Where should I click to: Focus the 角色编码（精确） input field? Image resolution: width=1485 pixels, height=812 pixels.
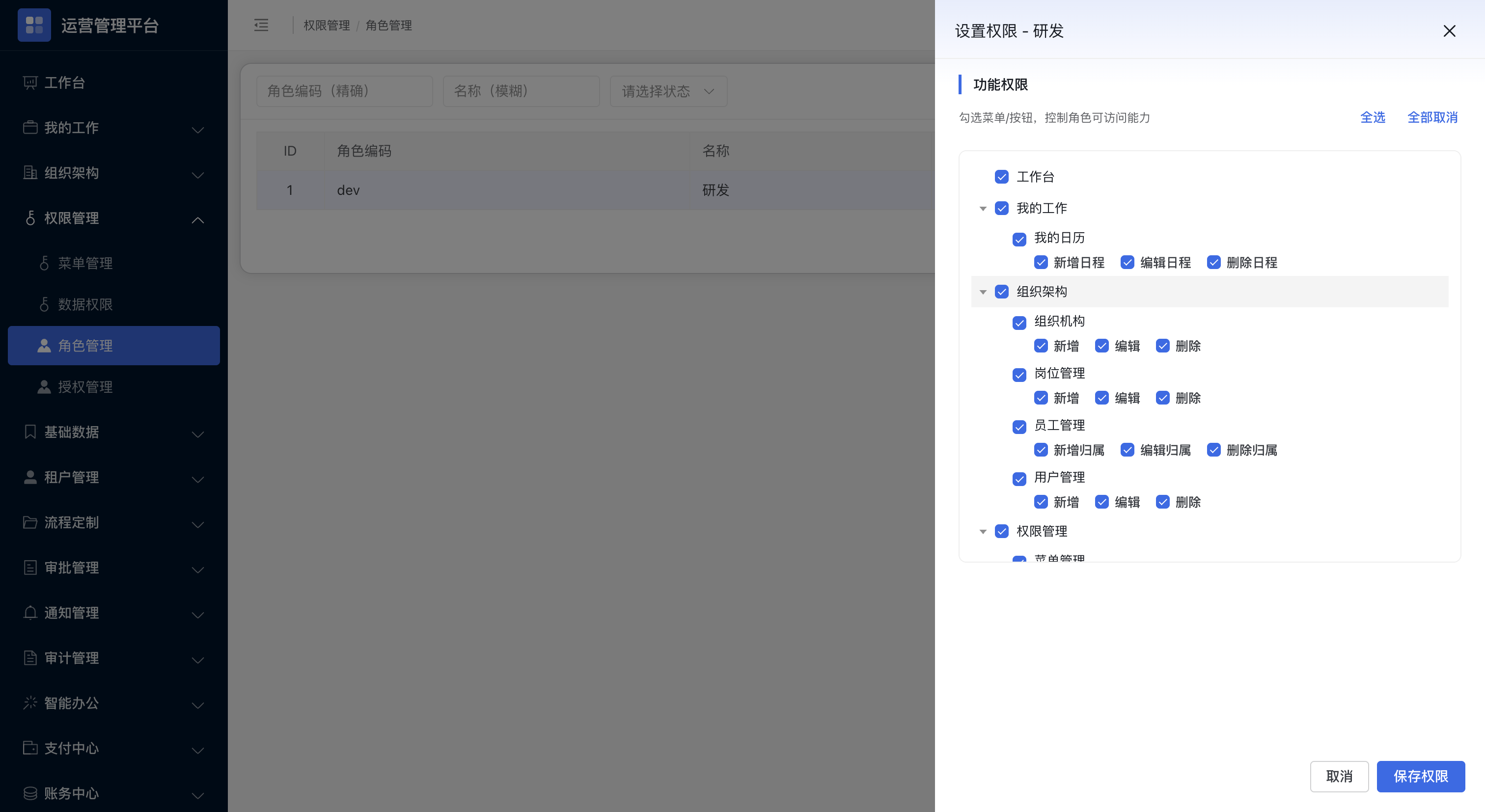point(344,91)
